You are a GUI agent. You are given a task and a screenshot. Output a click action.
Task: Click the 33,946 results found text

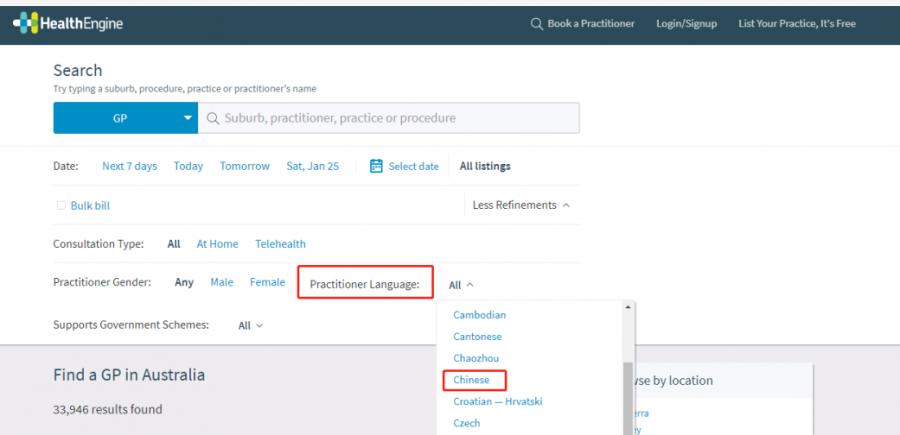[x=107, y=410]
